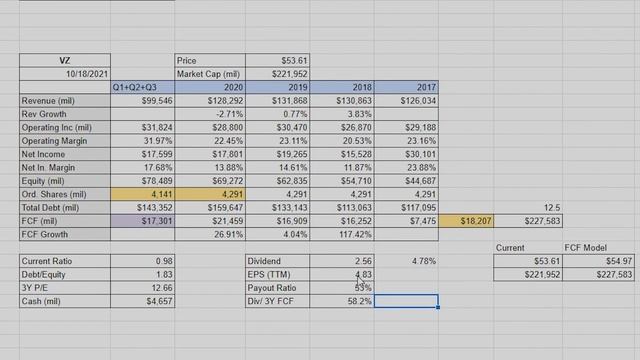This screenshot has height=360, width=640.
Task: Click the 117.42% FCF growth cell
Action: click(342, 235)
